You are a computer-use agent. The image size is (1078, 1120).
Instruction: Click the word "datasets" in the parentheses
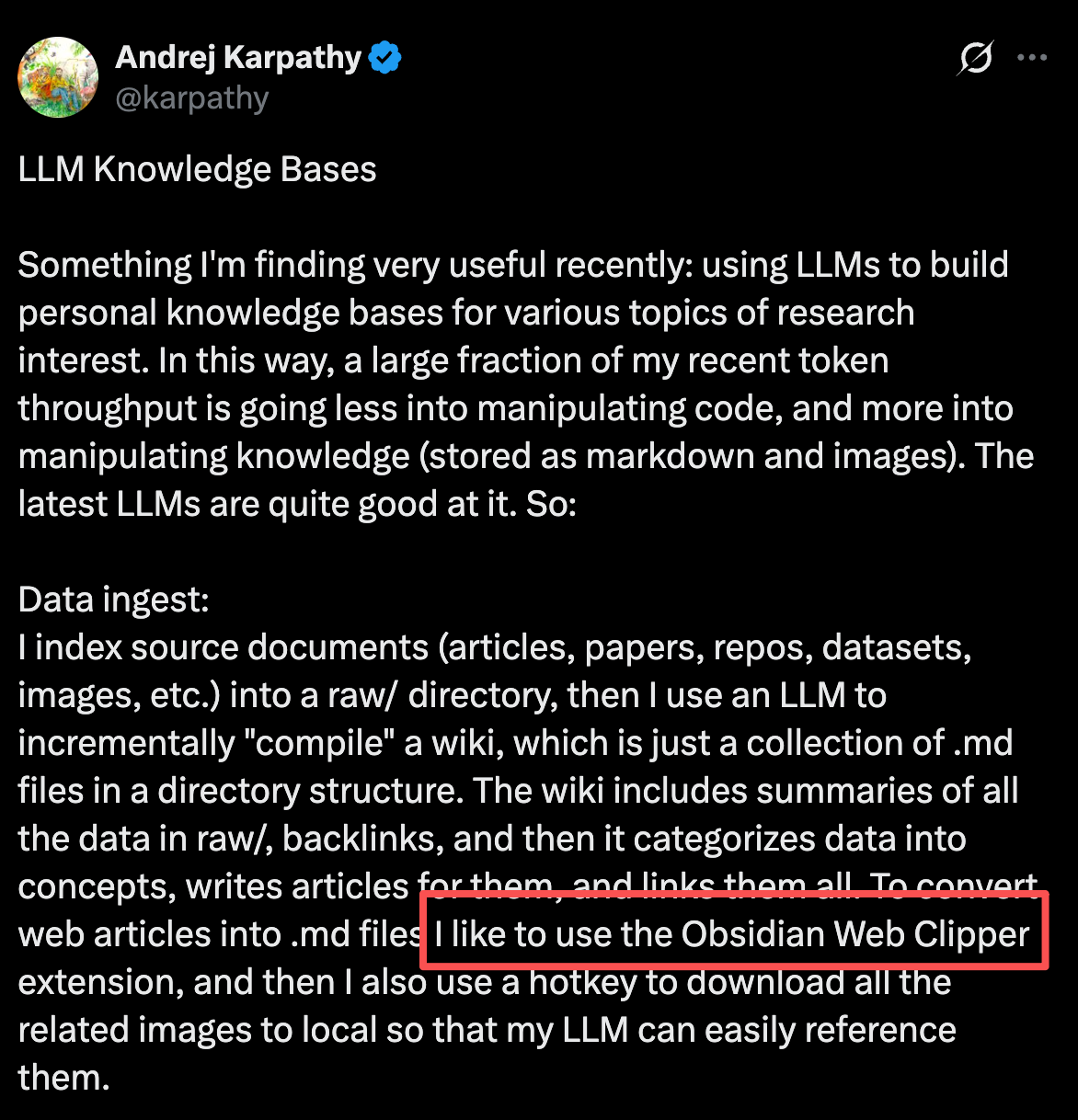click(895, 647)
